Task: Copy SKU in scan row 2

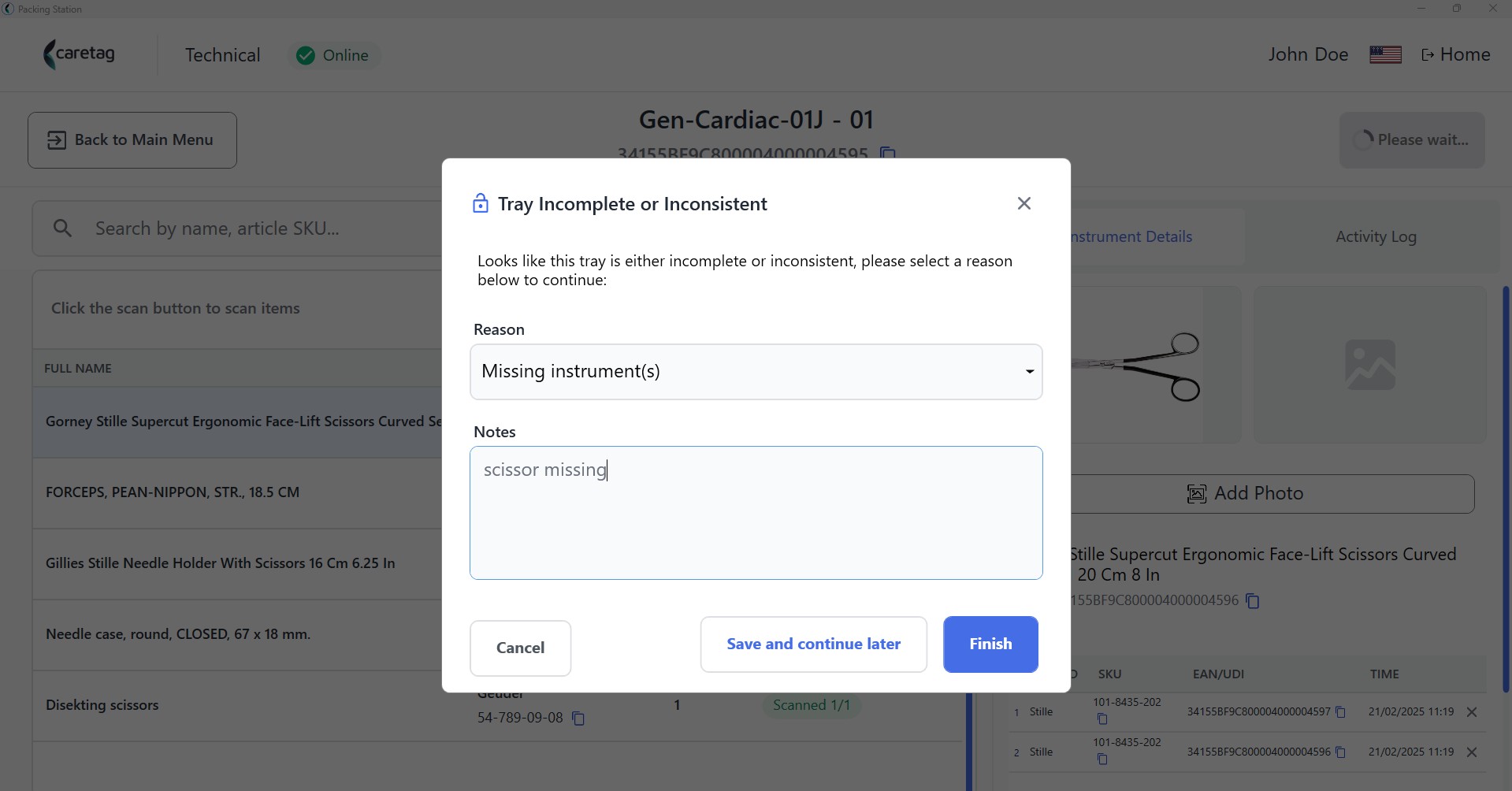Action: click(1102, 759)
